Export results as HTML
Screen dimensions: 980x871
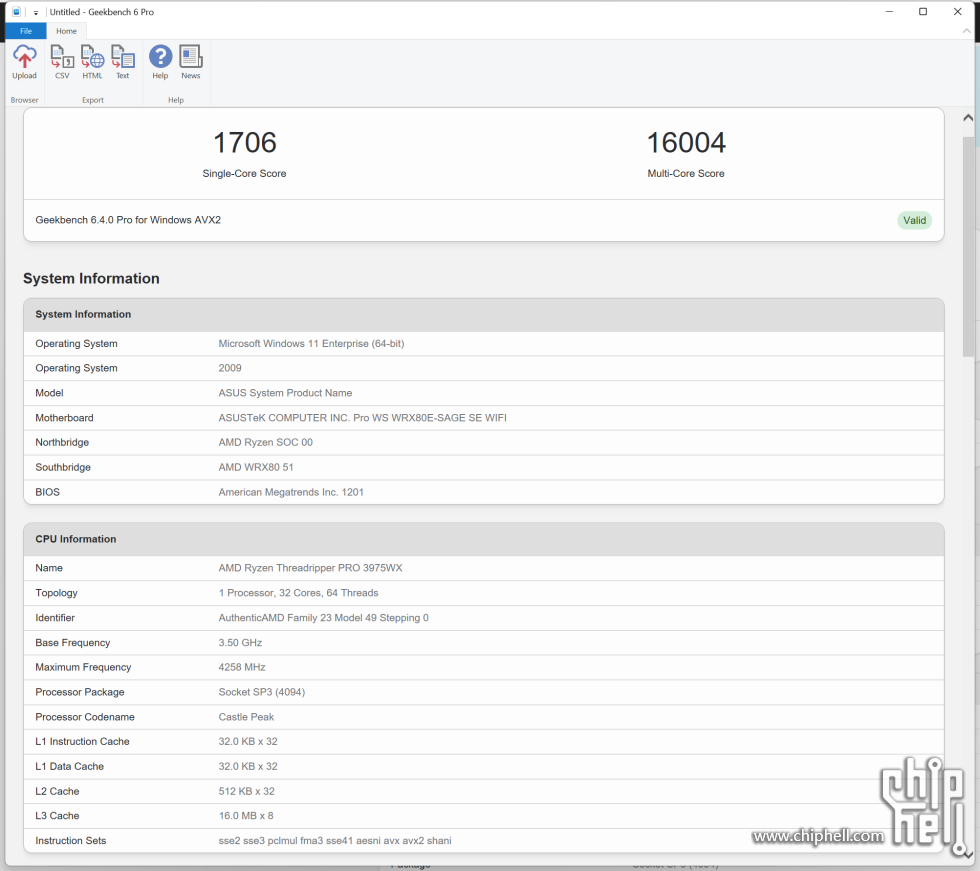tap(92, 62)
